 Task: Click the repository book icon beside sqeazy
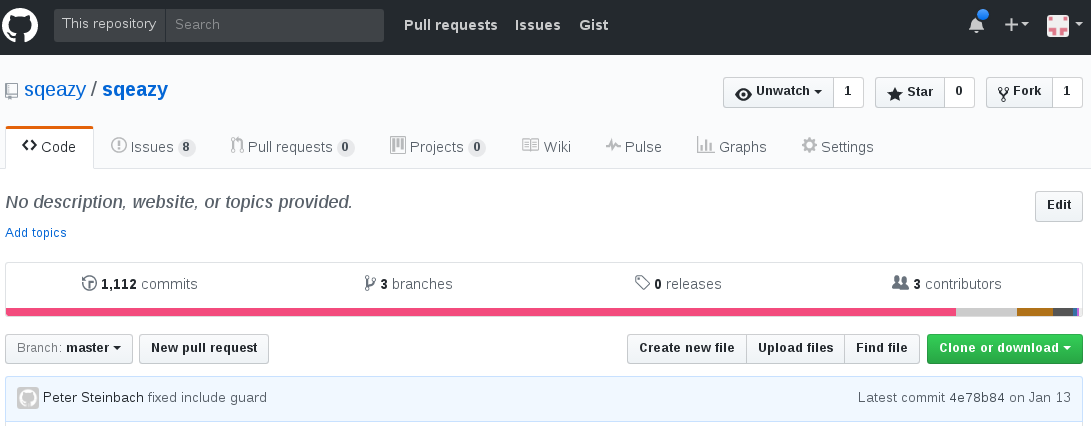click(x=11, y=91)
